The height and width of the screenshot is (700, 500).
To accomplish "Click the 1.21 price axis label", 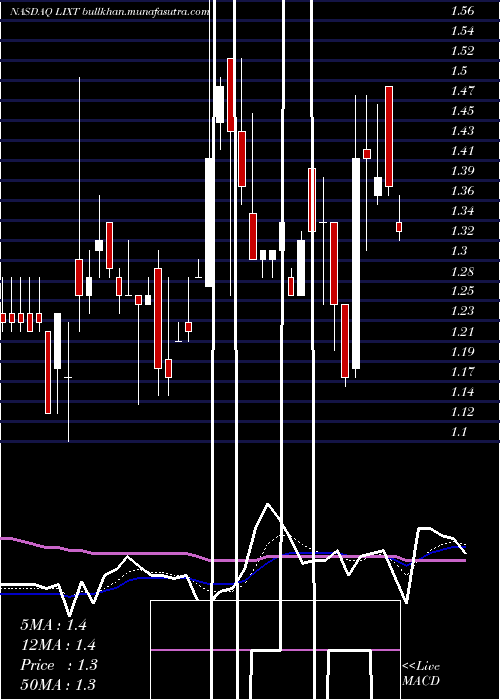I will pyautogui.click(x=462, y=331).
